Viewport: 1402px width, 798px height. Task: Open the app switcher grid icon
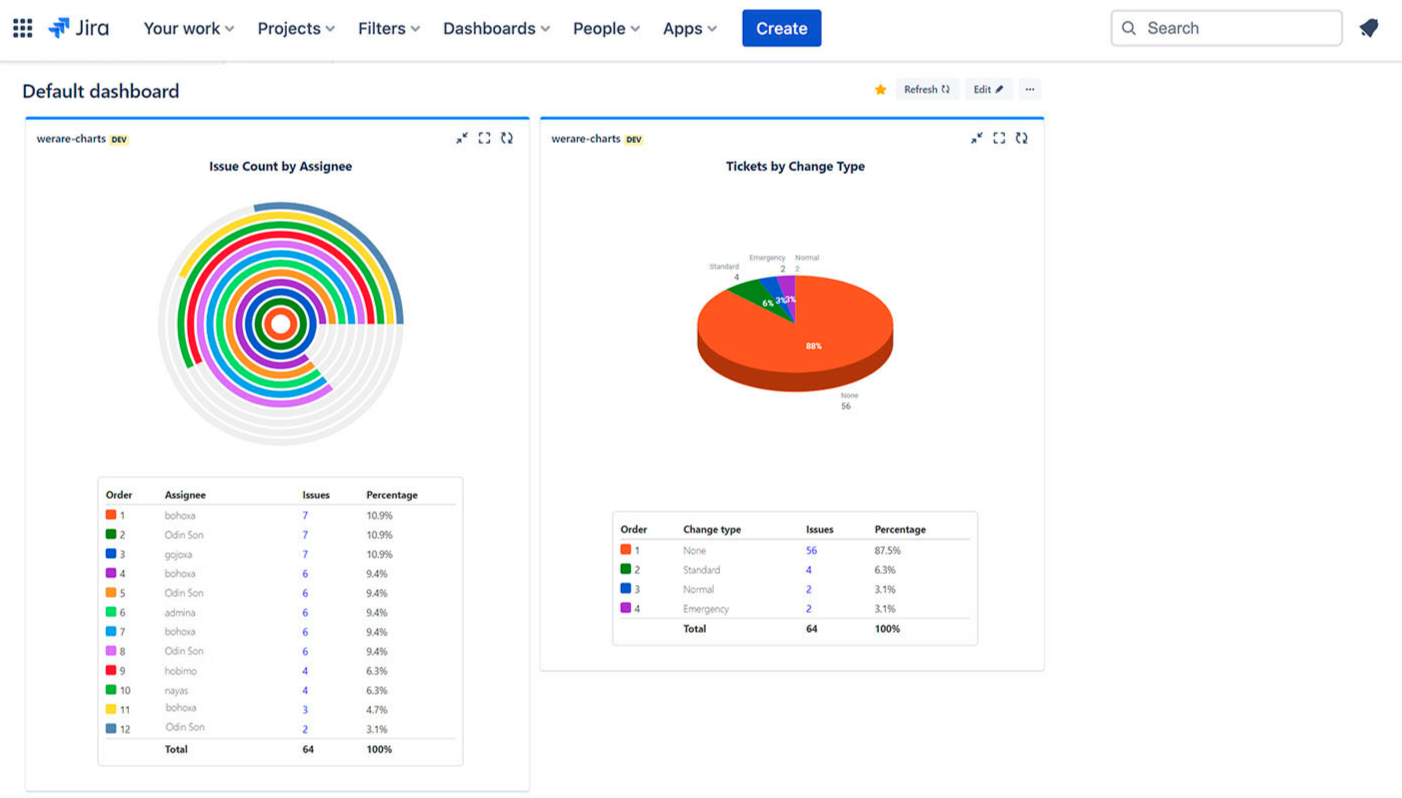coord(22,28)
